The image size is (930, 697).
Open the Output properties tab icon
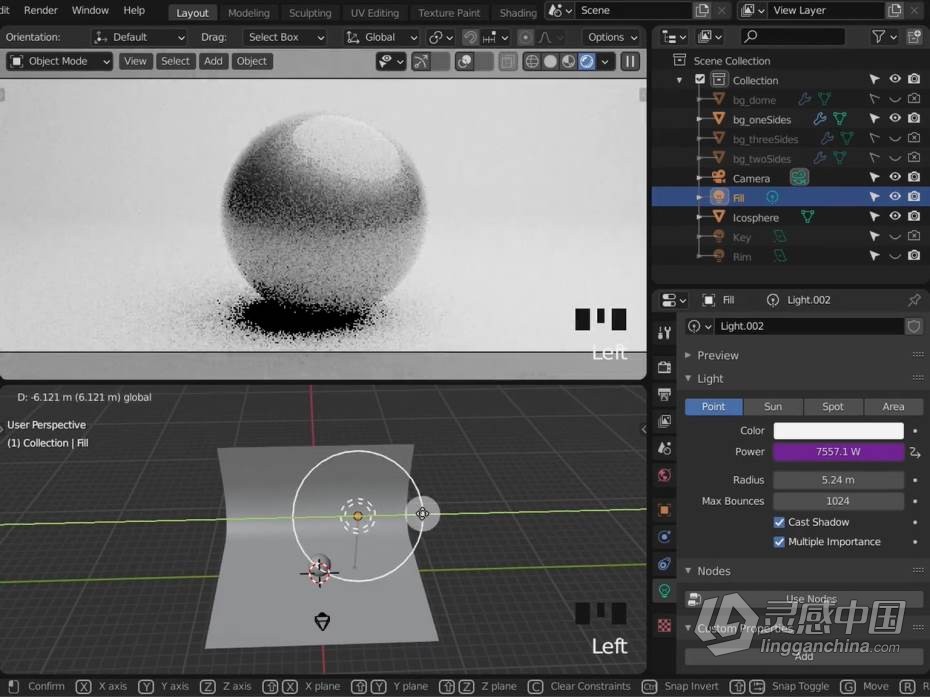click(x=664, y=394)
